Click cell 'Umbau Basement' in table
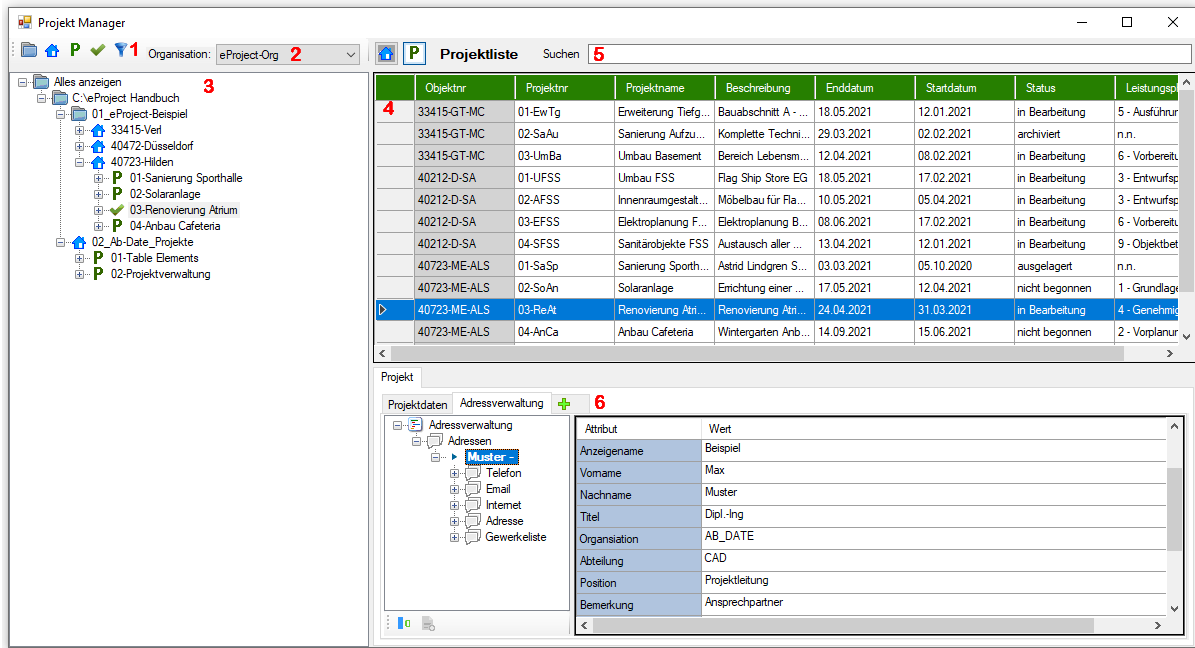The image size is (1195, 648). 664,156
